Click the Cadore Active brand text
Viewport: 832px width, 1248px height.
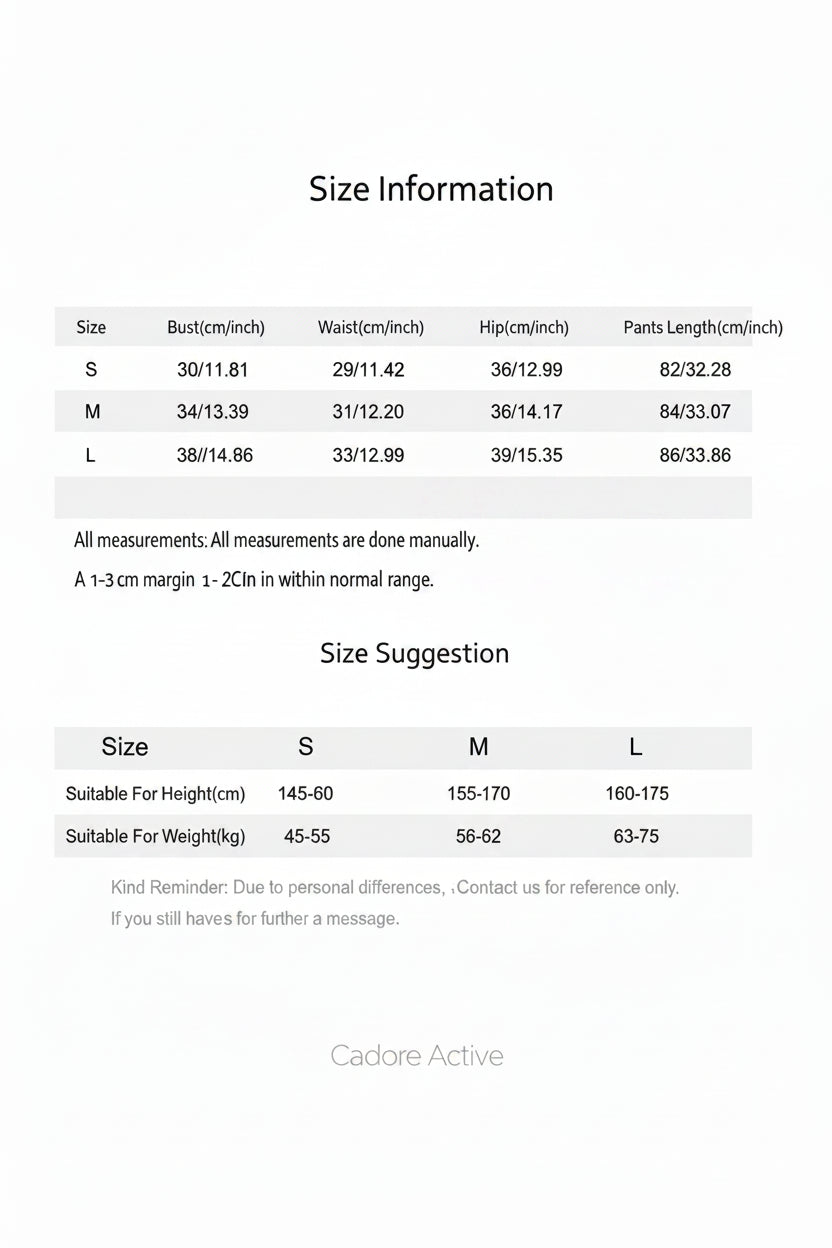coord(417,1056)
